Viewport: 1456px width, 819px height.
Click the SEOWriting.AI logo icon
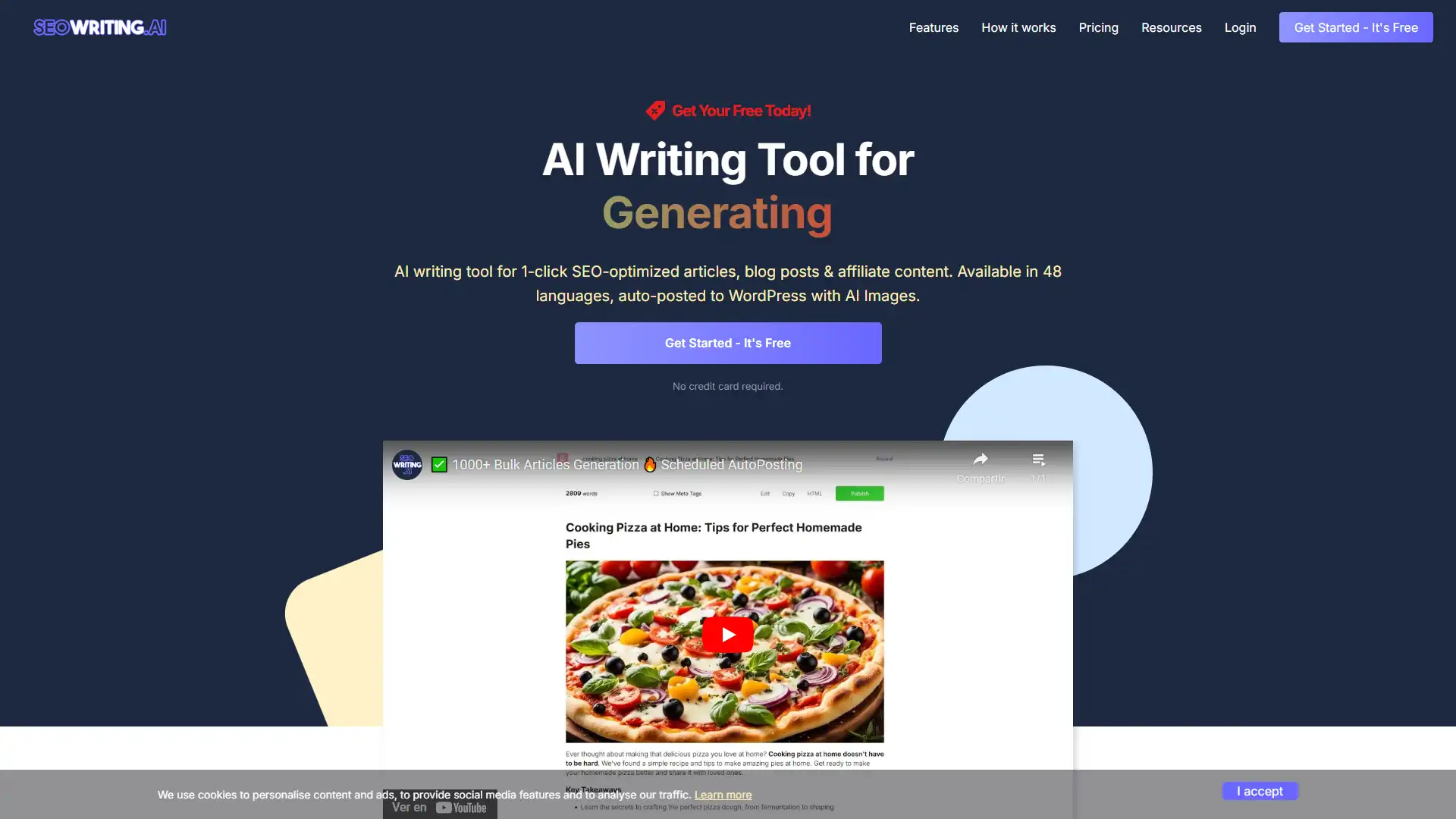pyautogui.click(x=100, y=26)
